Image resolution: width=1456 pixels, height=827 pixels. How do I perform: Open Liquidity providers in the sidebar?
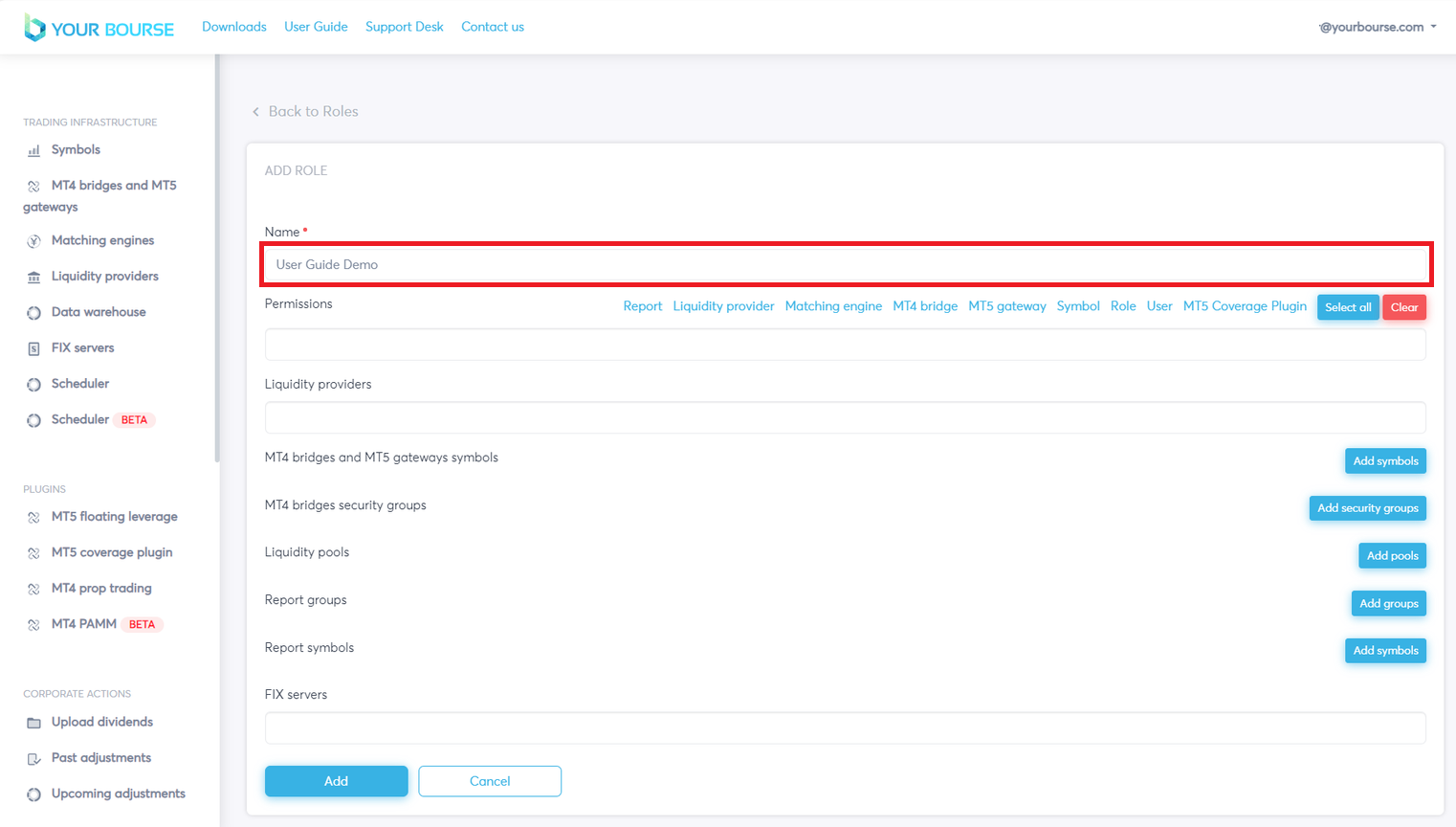pyautogui.click(x=105, y=276)
